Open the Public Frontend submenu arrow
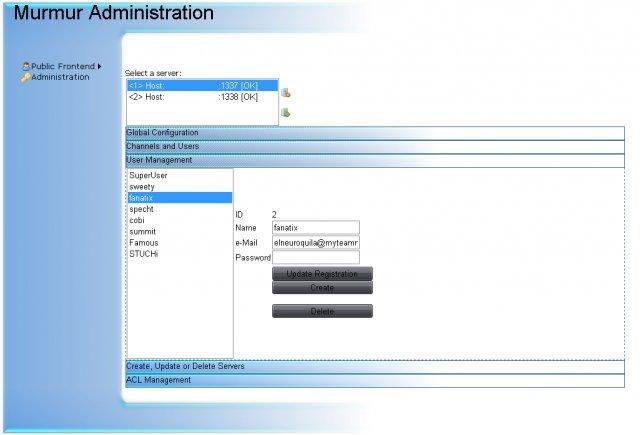Screen dimensions: 640x435 (99, 66)
